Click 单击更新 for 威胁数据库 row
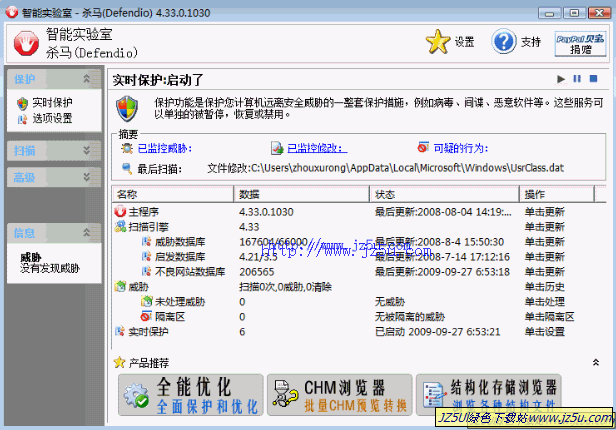The height and width of the screenshot is (430, 616). [x=544, y=242]
